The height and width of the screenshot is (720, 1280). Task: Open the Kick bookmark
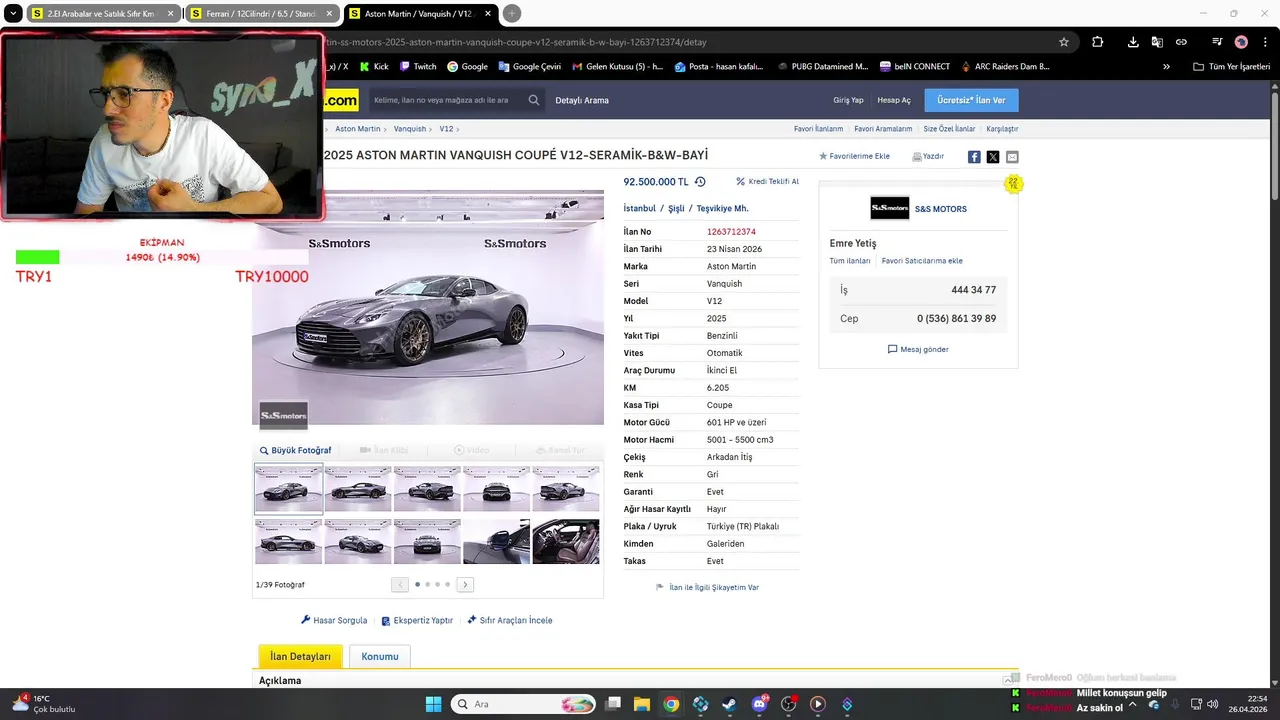(x=373, y=67)
